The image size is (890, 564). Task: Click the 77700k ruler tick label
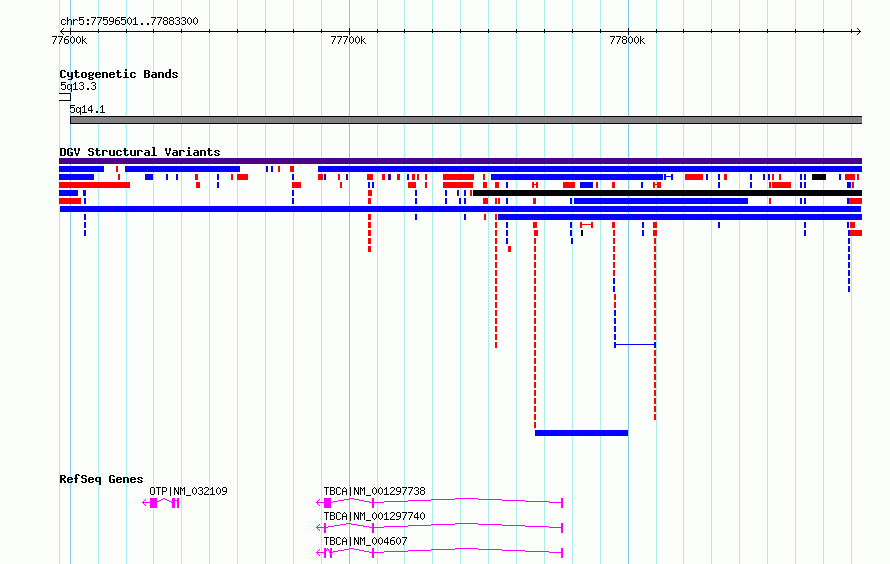coord(348,40)
